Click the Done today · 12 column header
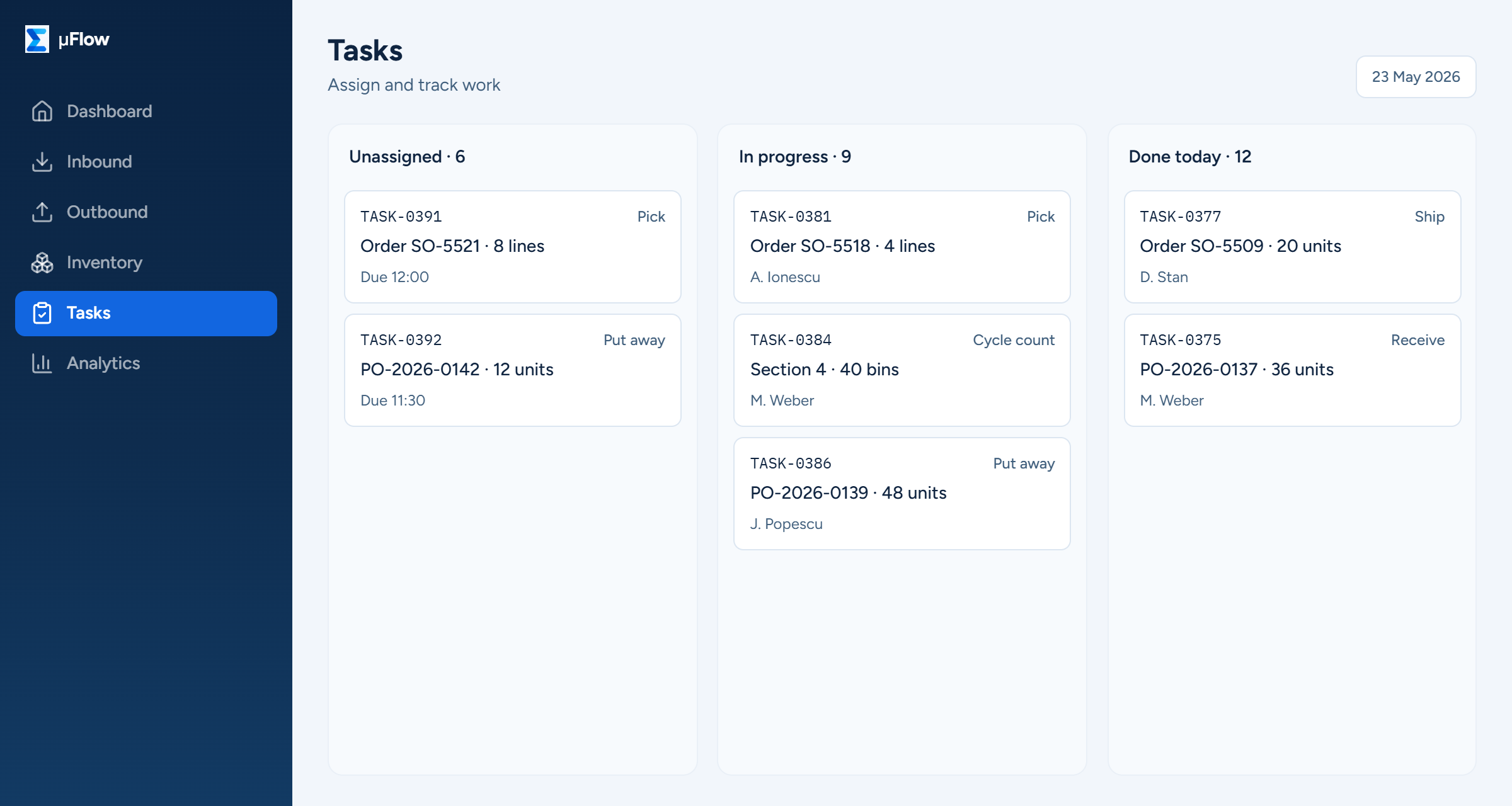 point(1190,157)
